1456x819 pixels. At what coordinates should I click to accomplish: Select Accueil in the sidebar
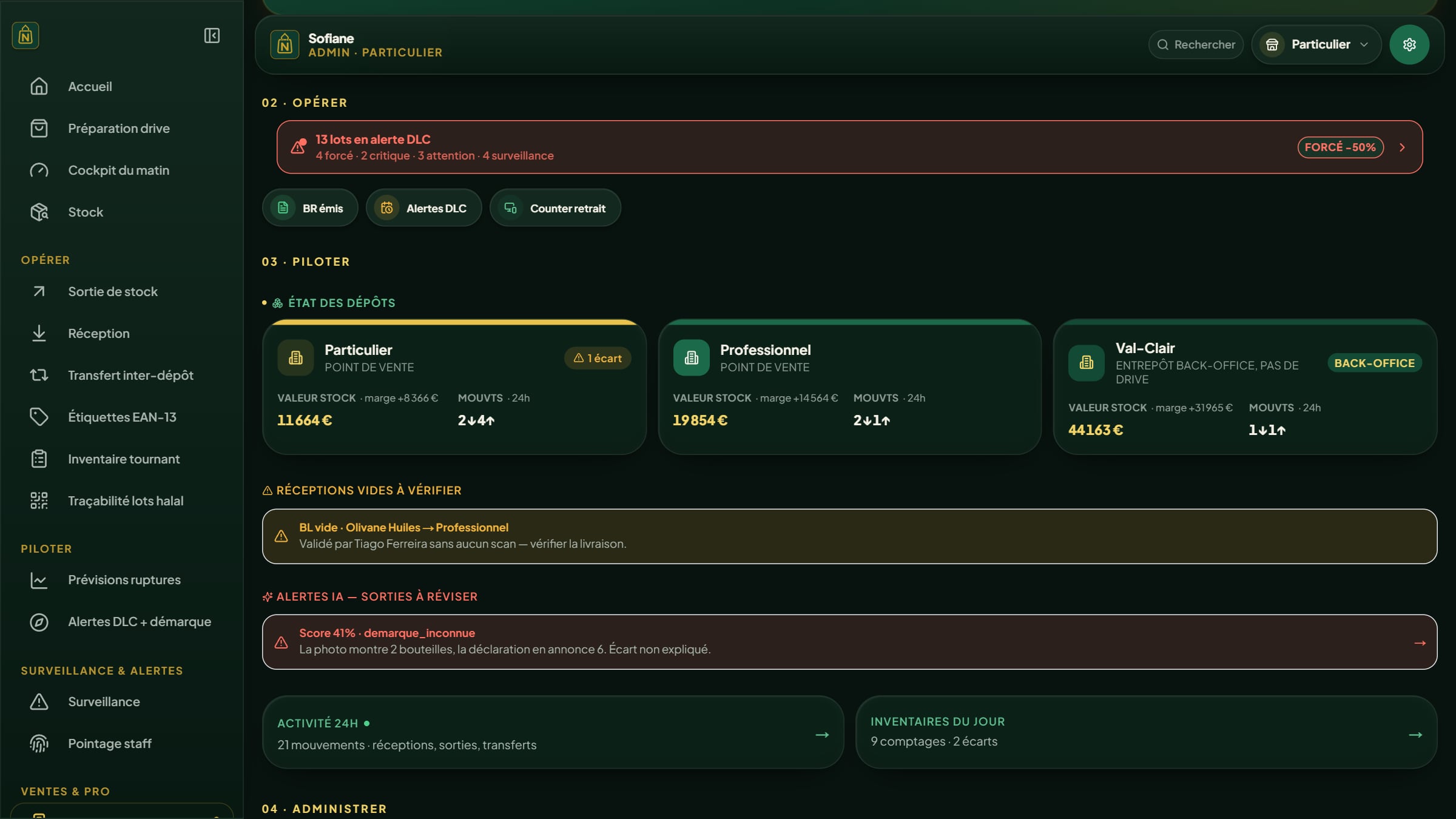(x=121, y=86)
